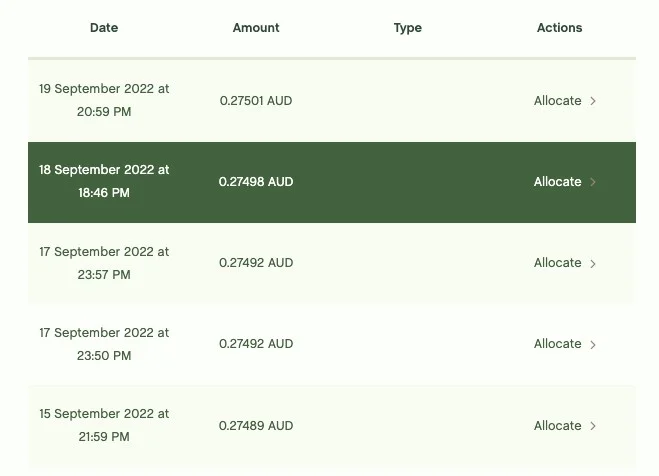Screen dimensions: 659x476
Task: Click the Amount column header
Action: point(256,28)
